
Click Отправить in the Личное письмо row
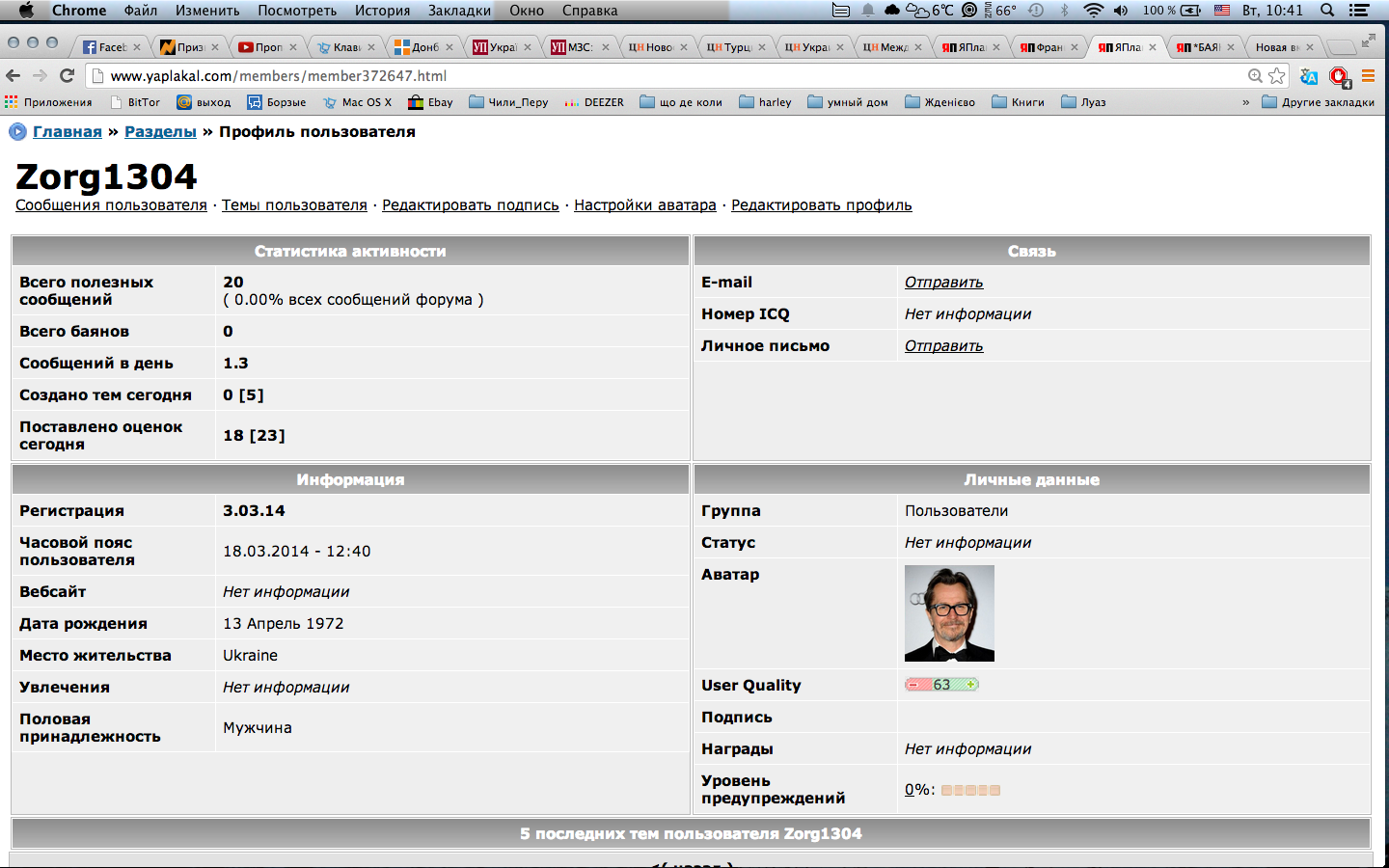coord(944,346)
